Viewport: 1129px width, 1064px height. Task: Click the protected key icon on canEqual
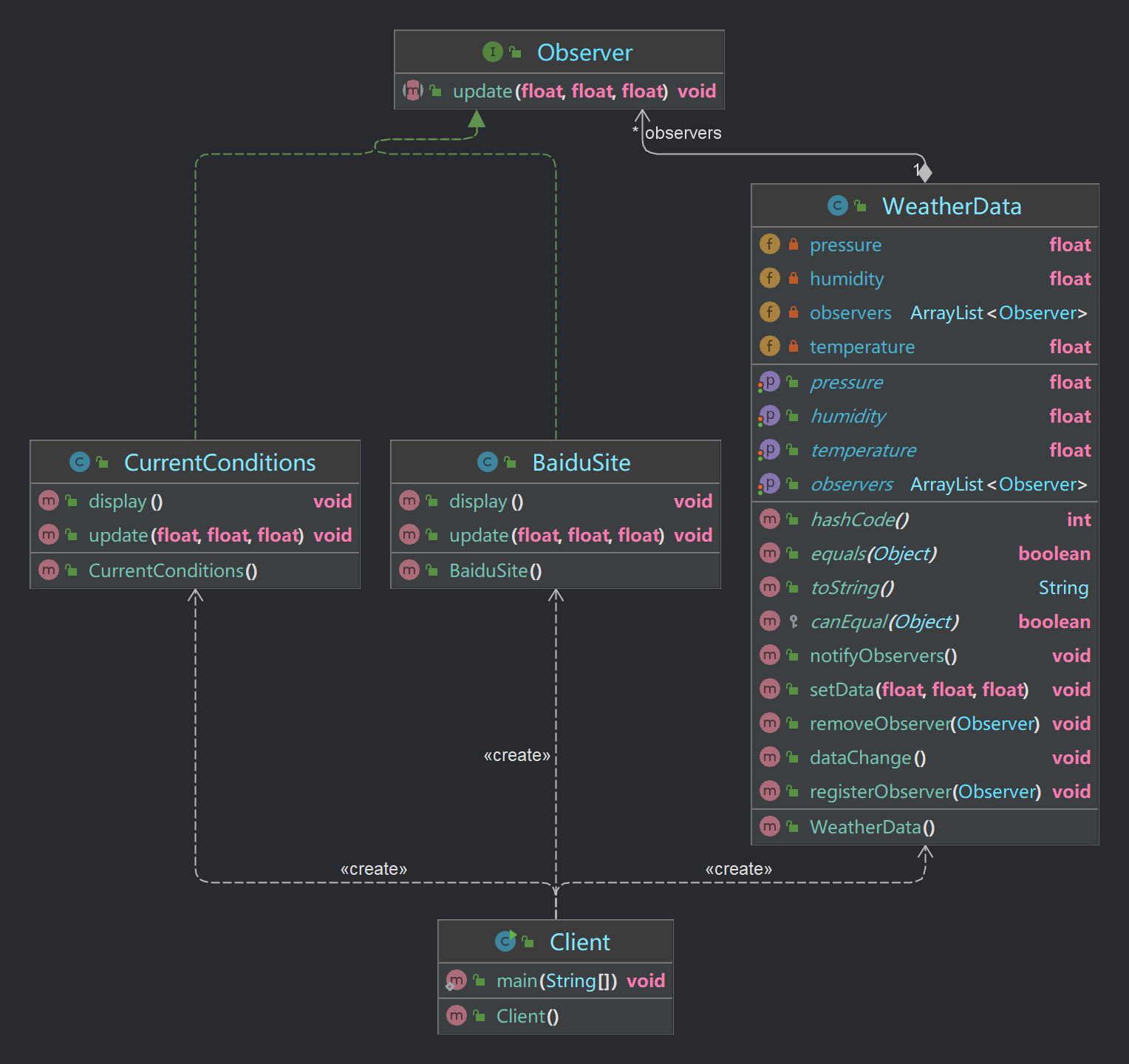793,621
